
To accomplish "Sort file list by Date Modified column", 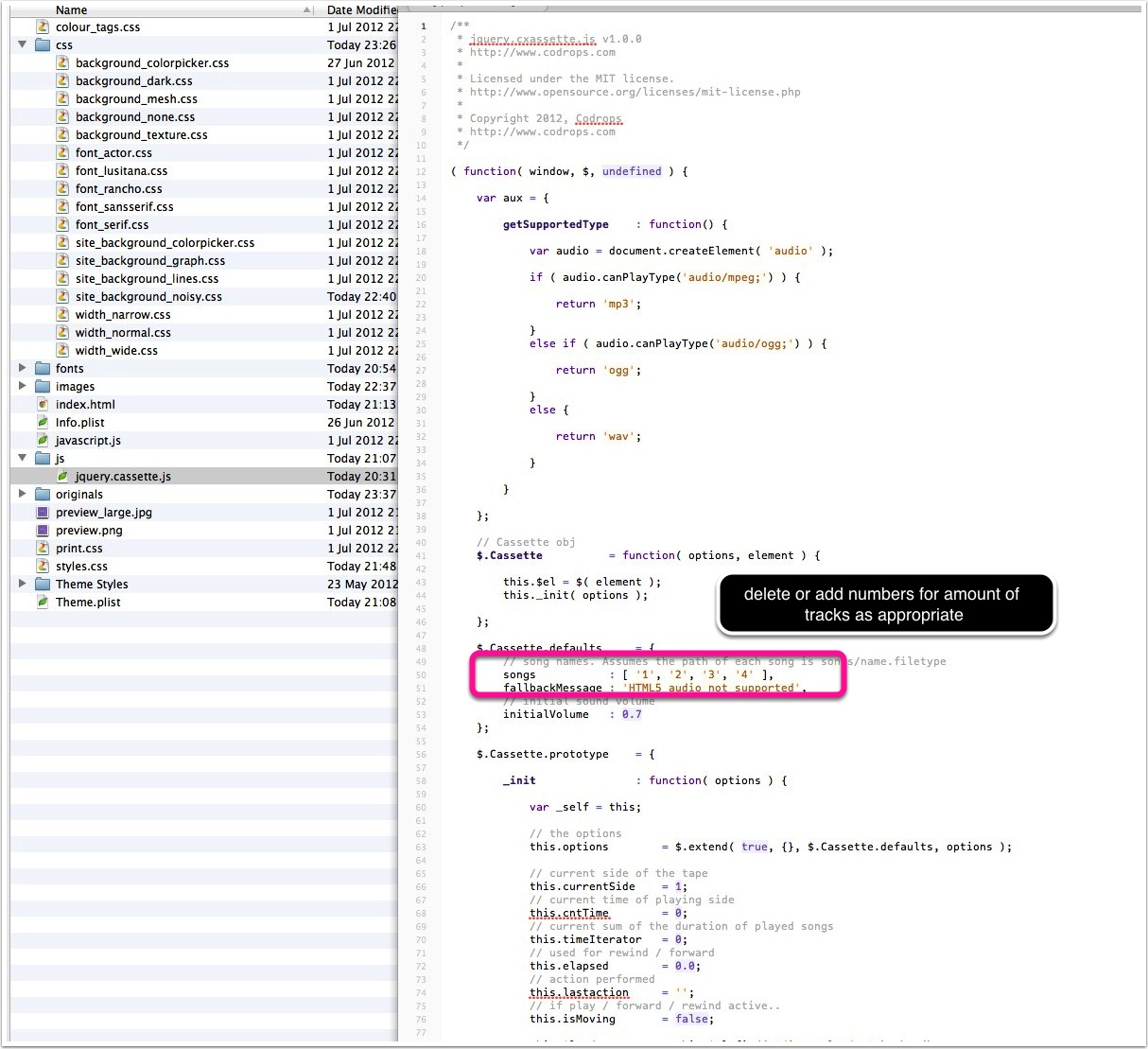I will (359, 9).
